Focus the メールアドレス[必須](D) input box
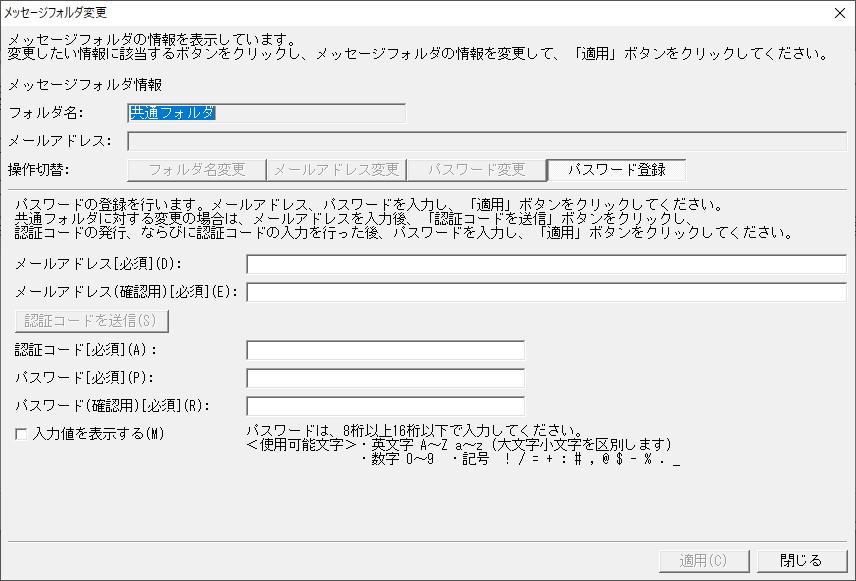856x581 pixels. [546, 264]
